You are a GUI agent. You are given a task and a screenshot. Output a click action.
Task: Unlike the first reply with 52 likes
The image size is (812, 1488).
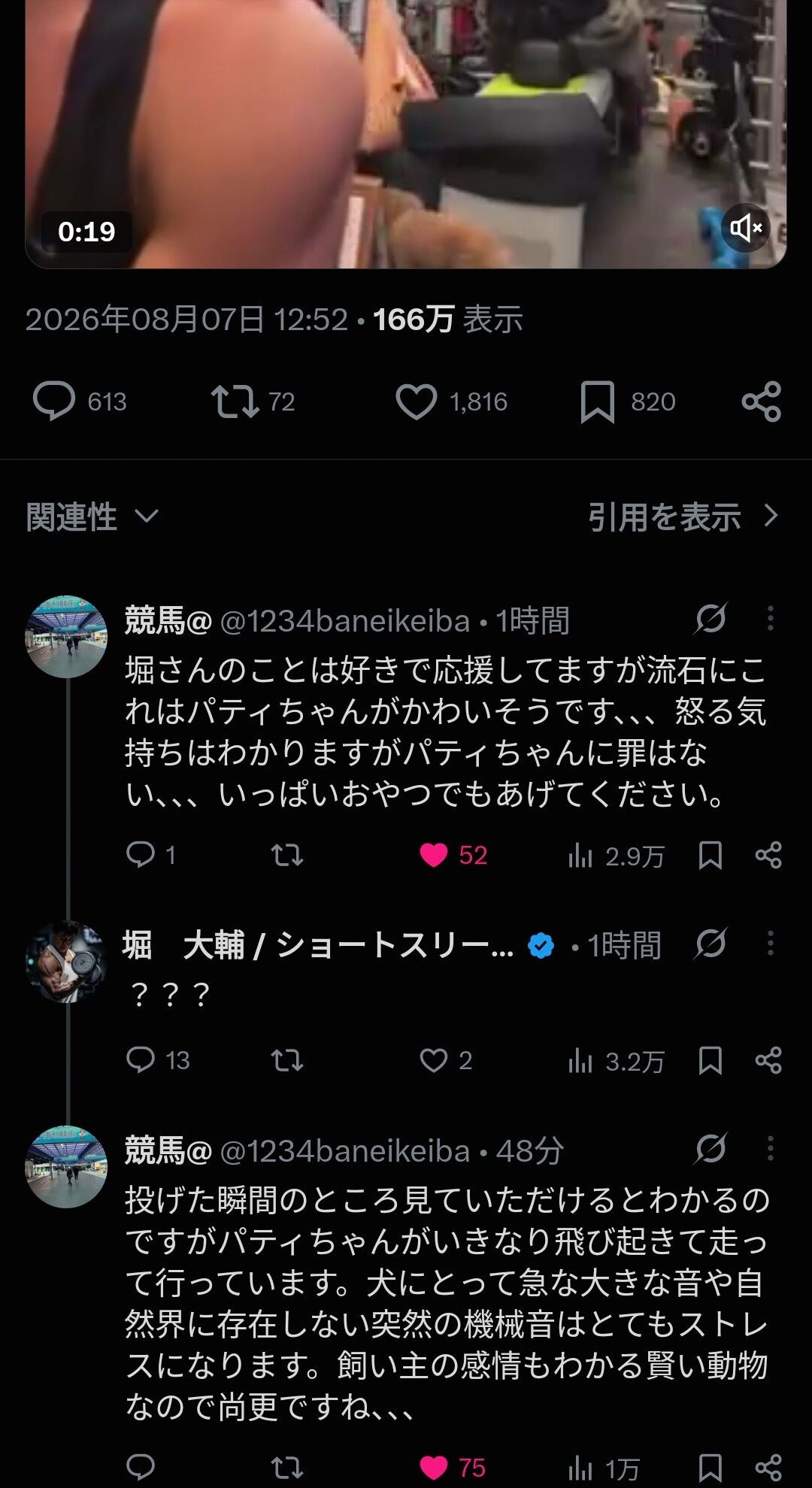pos(453,855)
